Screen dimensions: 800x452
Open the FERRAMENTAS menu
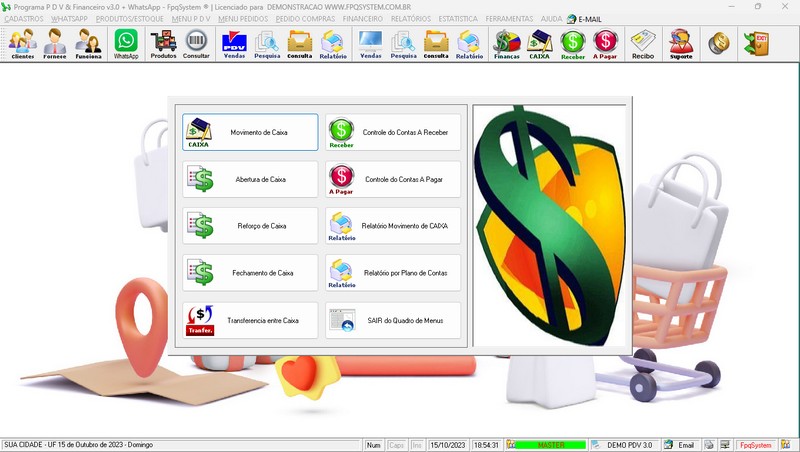[509, 19]
